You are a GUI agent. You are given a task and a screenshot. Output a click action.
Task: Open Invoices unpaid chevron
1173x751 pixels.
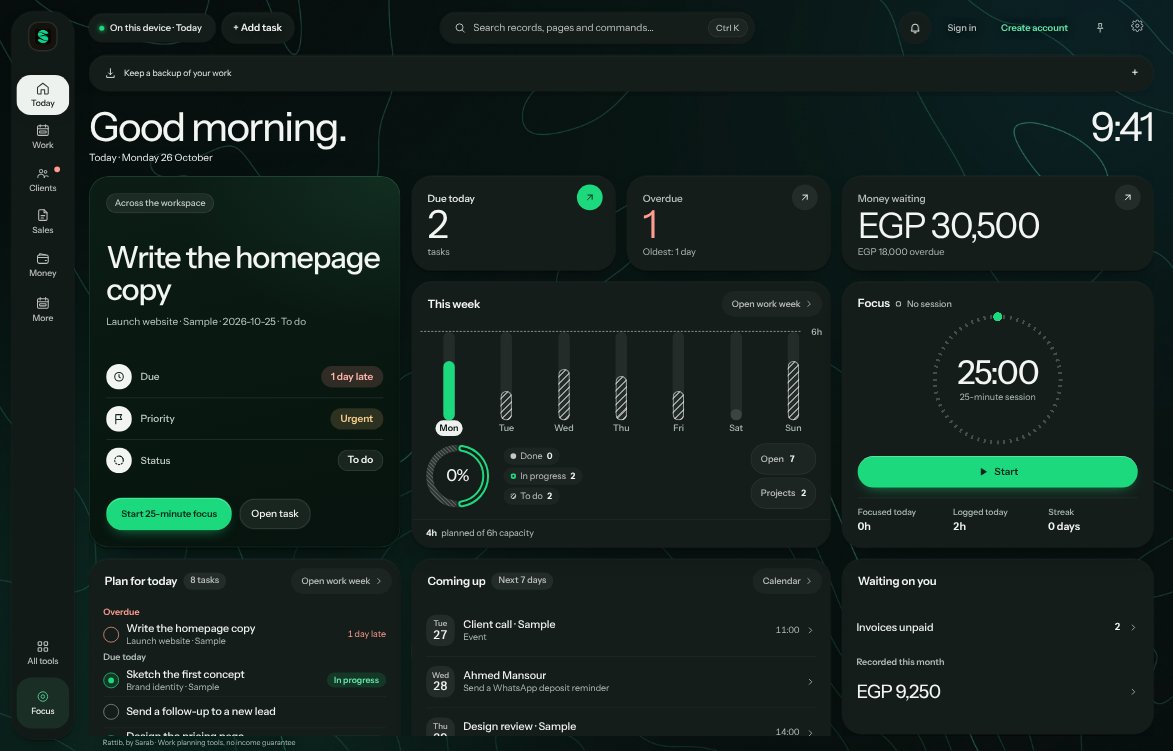pyautogui.click(x=1133, y=628)
